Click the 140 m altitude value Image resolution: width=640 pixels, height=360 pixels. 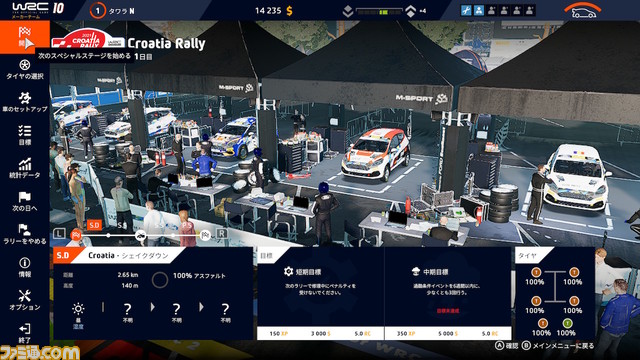129,285
